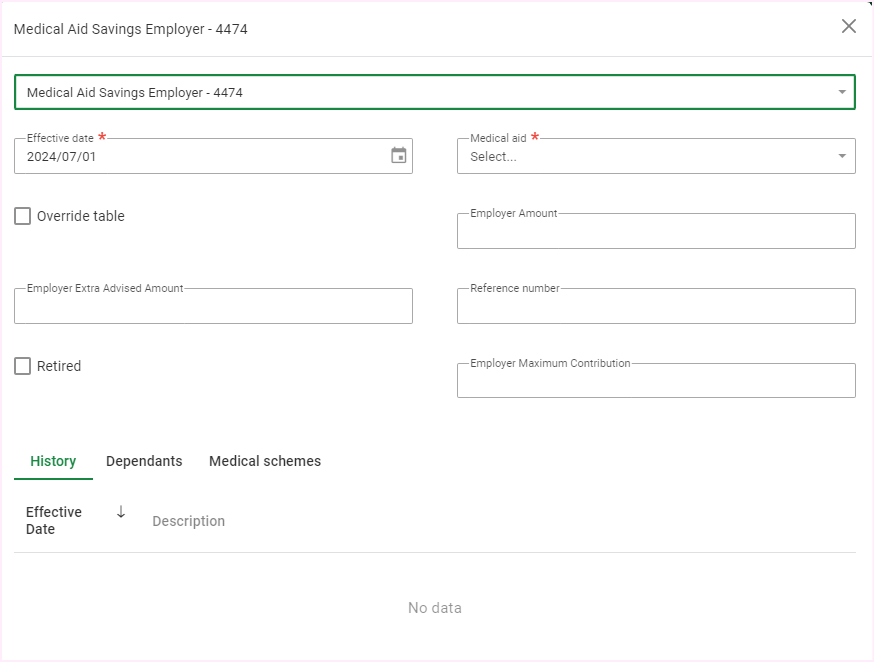Enable the Override table checkbox
This screenshot has height=662, width=874.
(23, 216)
